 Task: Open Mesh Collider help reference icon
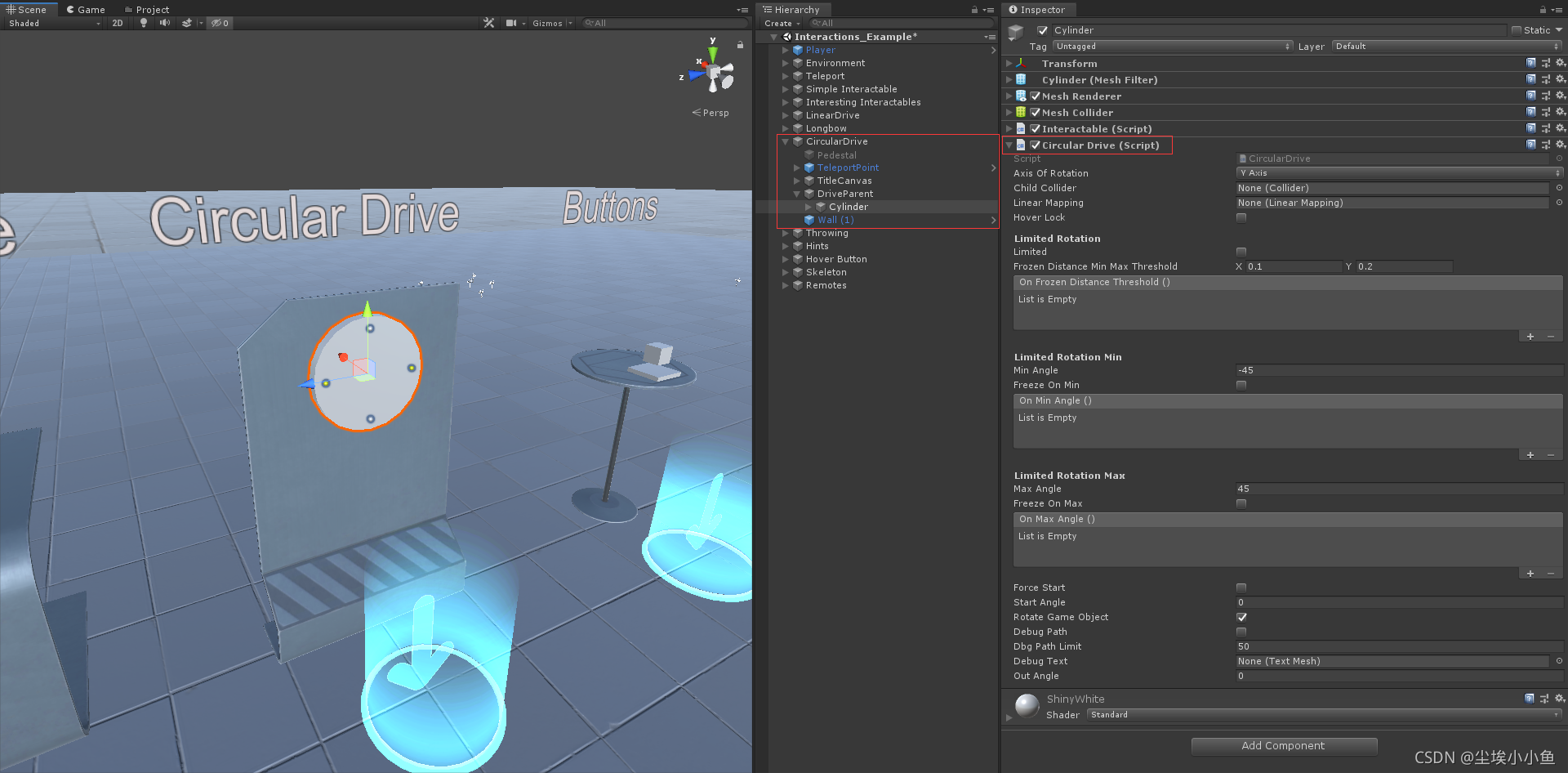[1530, 112]
